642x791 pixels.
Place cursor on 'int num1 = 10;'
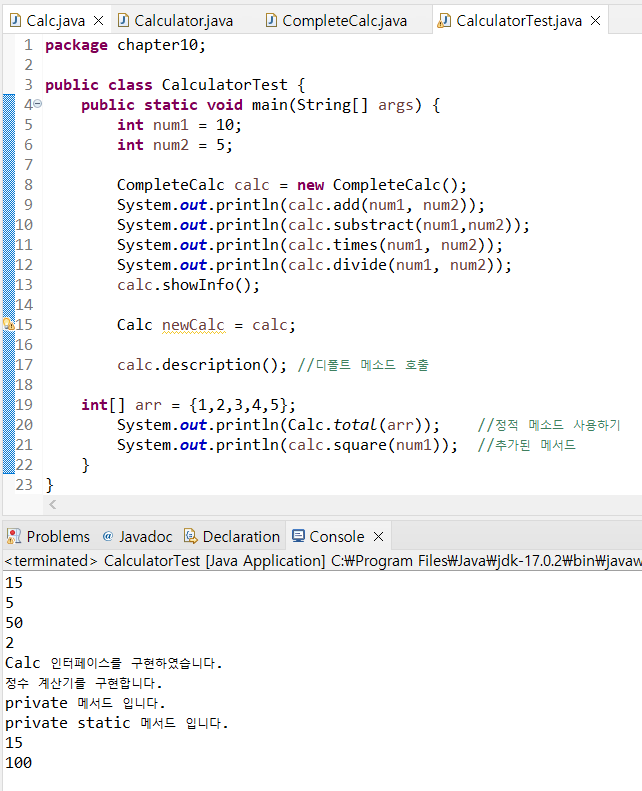click(180, 125)
